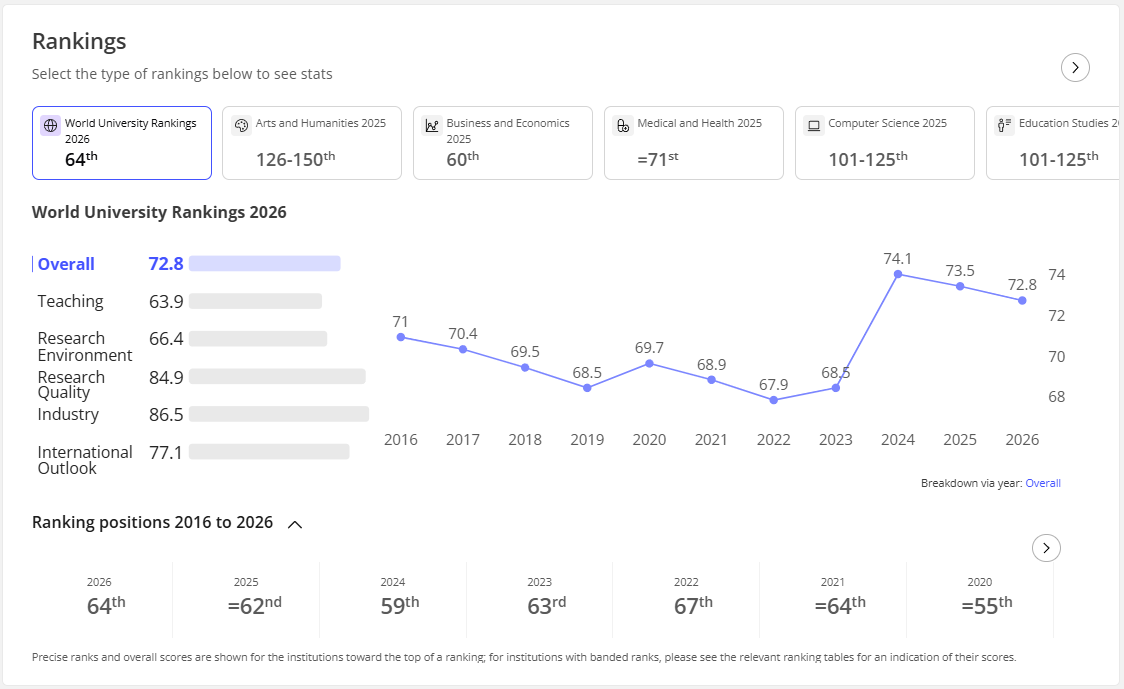Click the chart icon for Business and Economics
The height and width of the screenshot is (689, 1124).
tap(432, 125)
